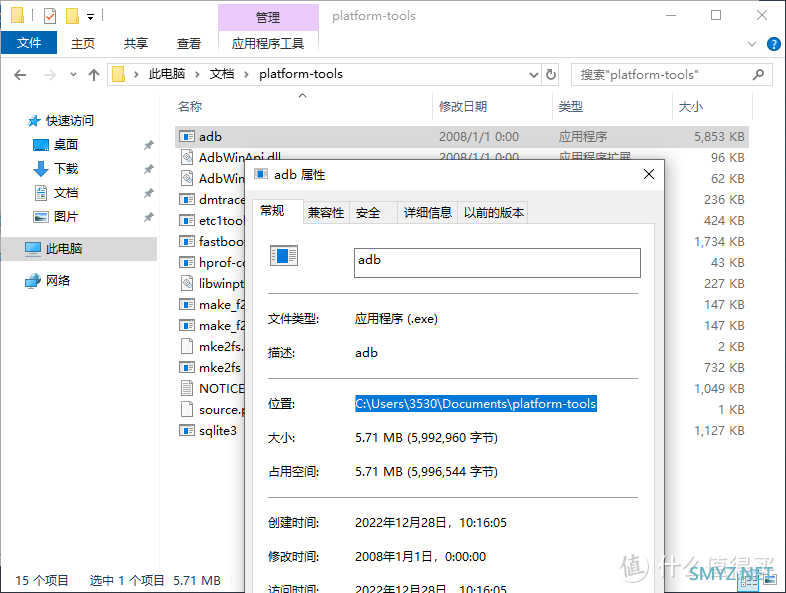
Task: Click the highlighted location path C:\Users\3530\Documents\platform-tools
Action: (476, 404)
